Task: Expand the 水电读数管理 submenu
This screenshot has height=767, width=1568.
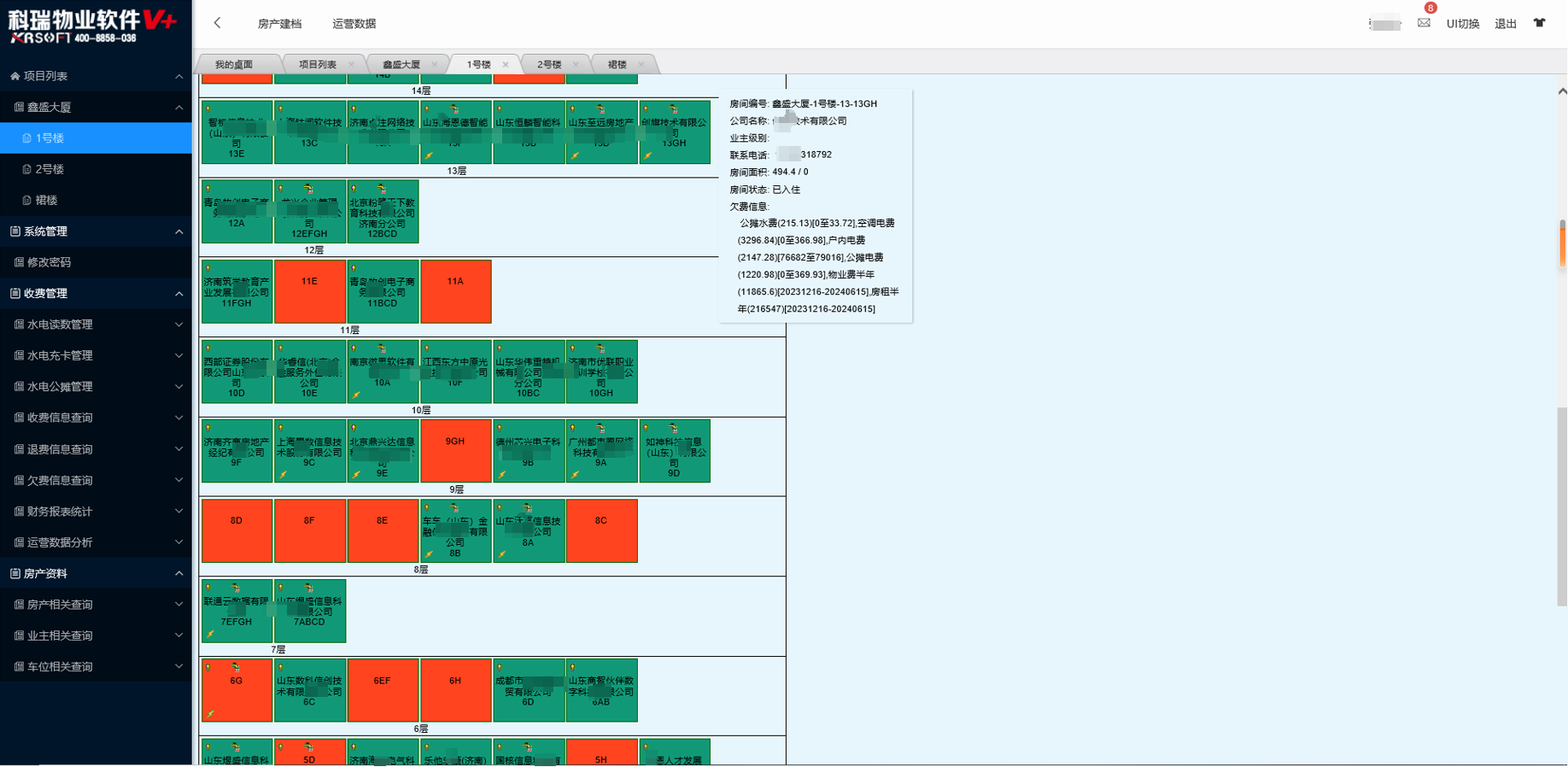Action: (178, 325)
